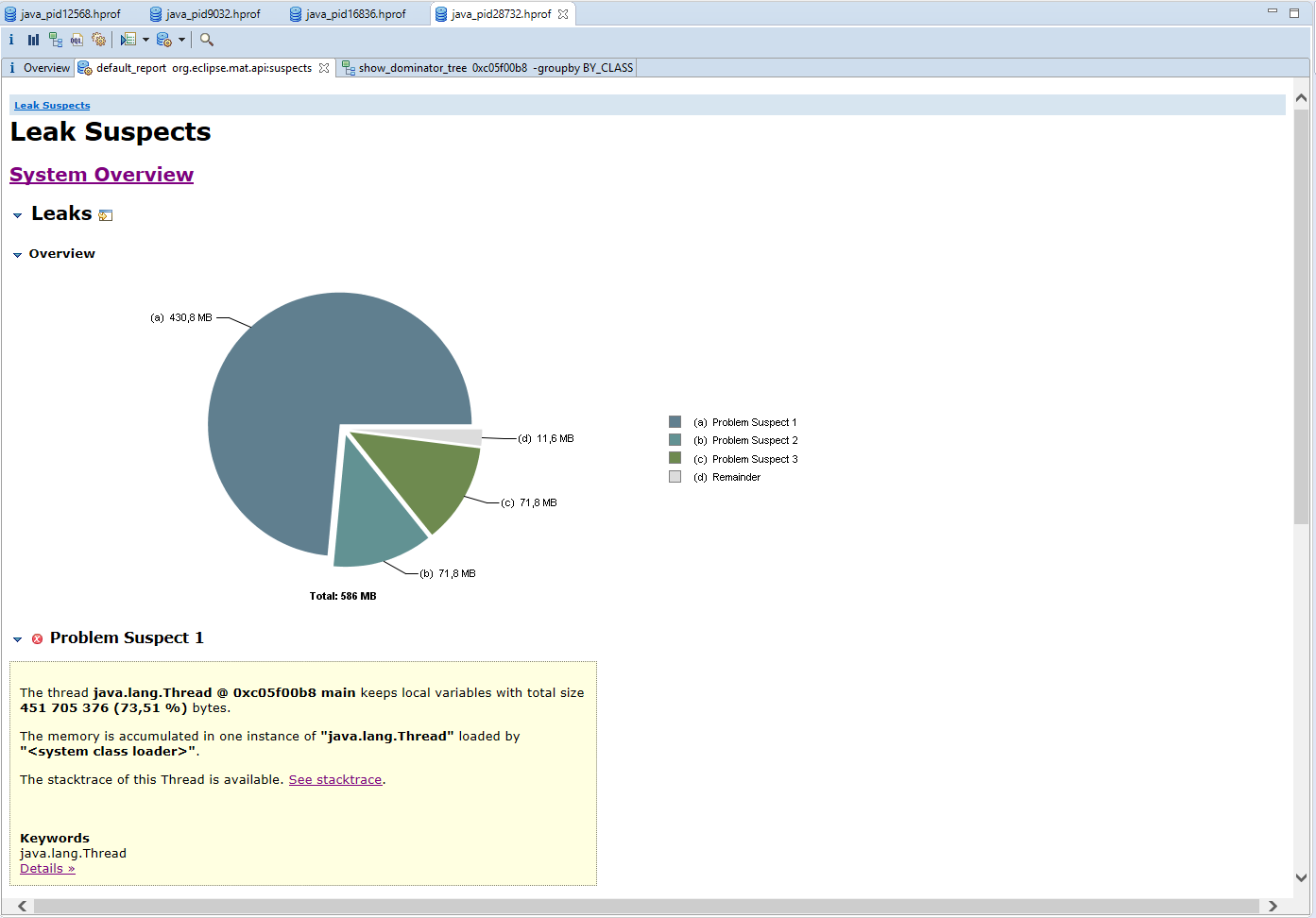
Task: Click the Leak Suspects breadcrumb link
Action: tap(52, 106)
